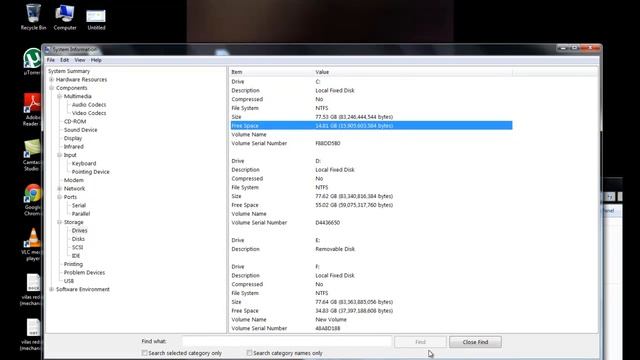Open the Computer desktop icon
The width and height of the screenshot is (640, 360).
pos(65,17)
